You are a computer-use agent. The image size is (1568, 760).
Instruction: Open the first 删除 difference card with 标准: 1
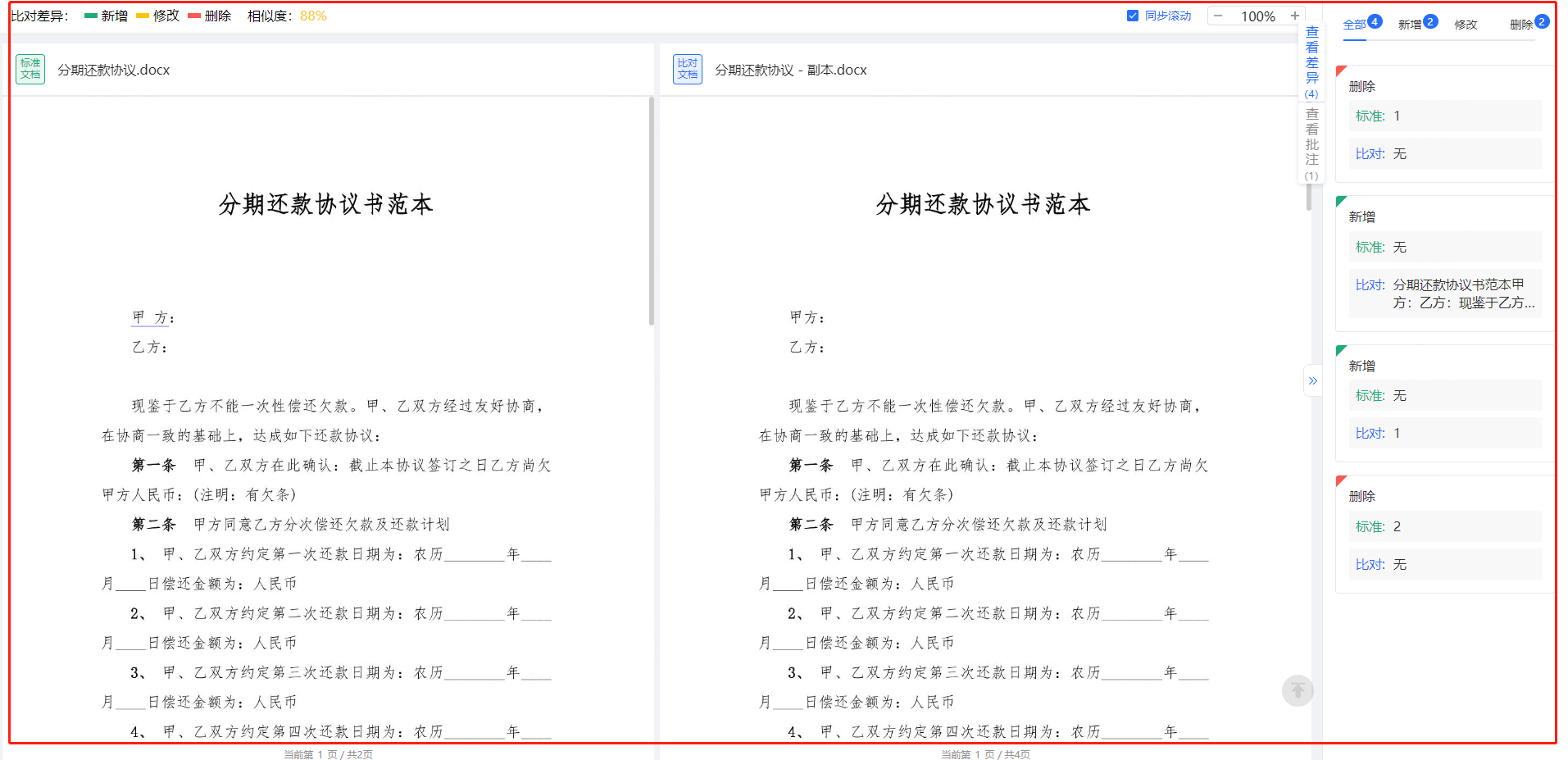[1444, 124]
